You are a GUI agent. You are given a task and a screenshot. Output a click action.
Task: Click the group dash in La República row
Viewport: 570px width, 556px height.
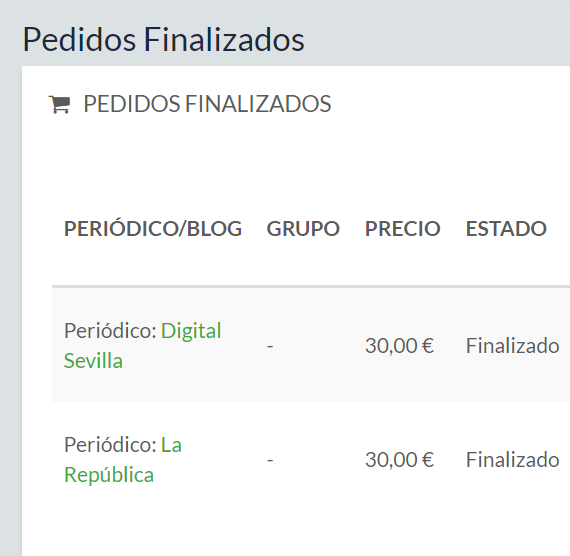click(270, 460)
